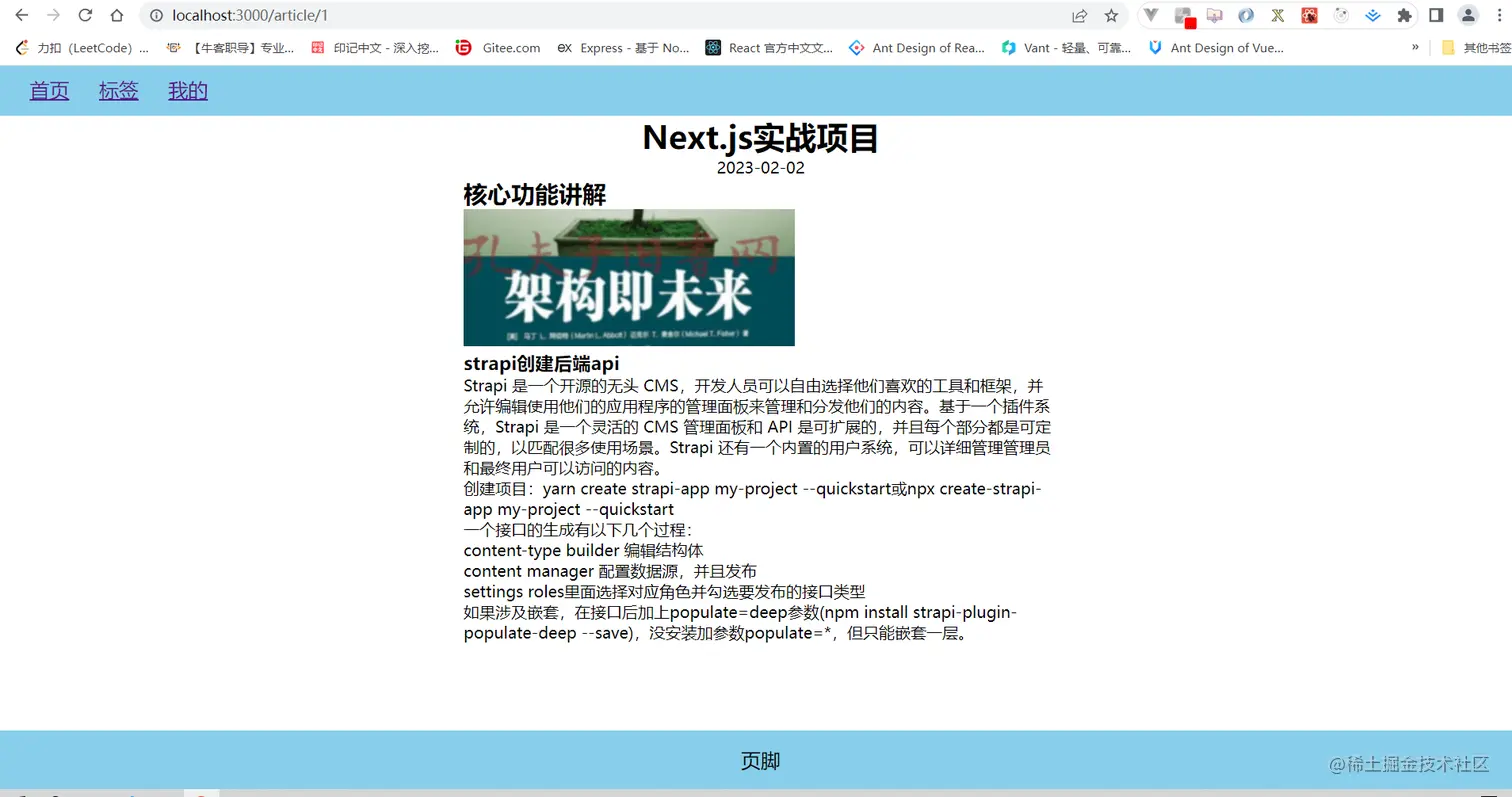Click the article date 2023-02-02
1512x797 pixels.
click(x=760, y=168)
